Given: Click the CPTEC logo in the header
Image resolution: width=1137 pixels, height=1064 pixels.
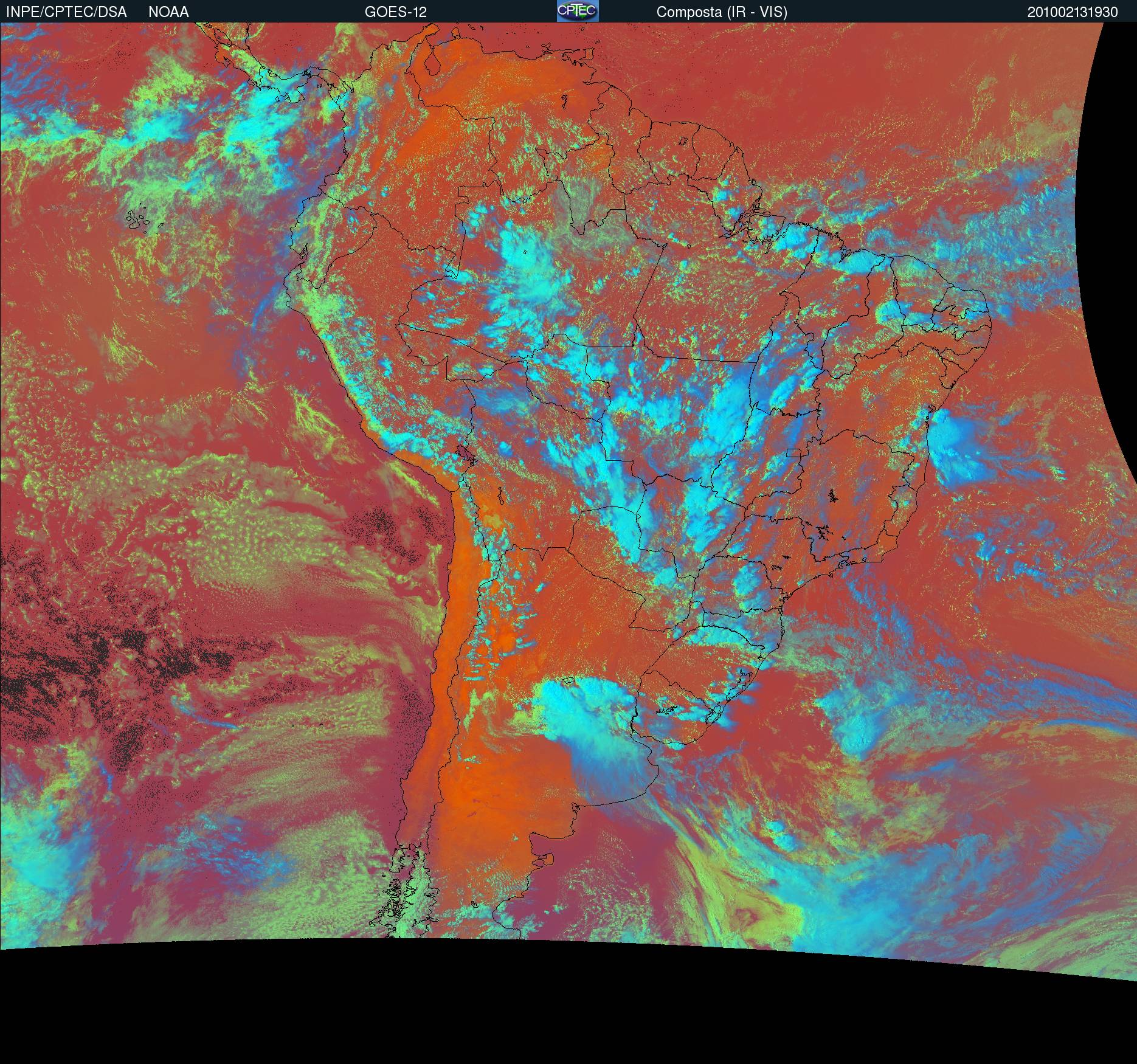Looking at the screenshot, I should pyautogui.click(x=578, y=11).
